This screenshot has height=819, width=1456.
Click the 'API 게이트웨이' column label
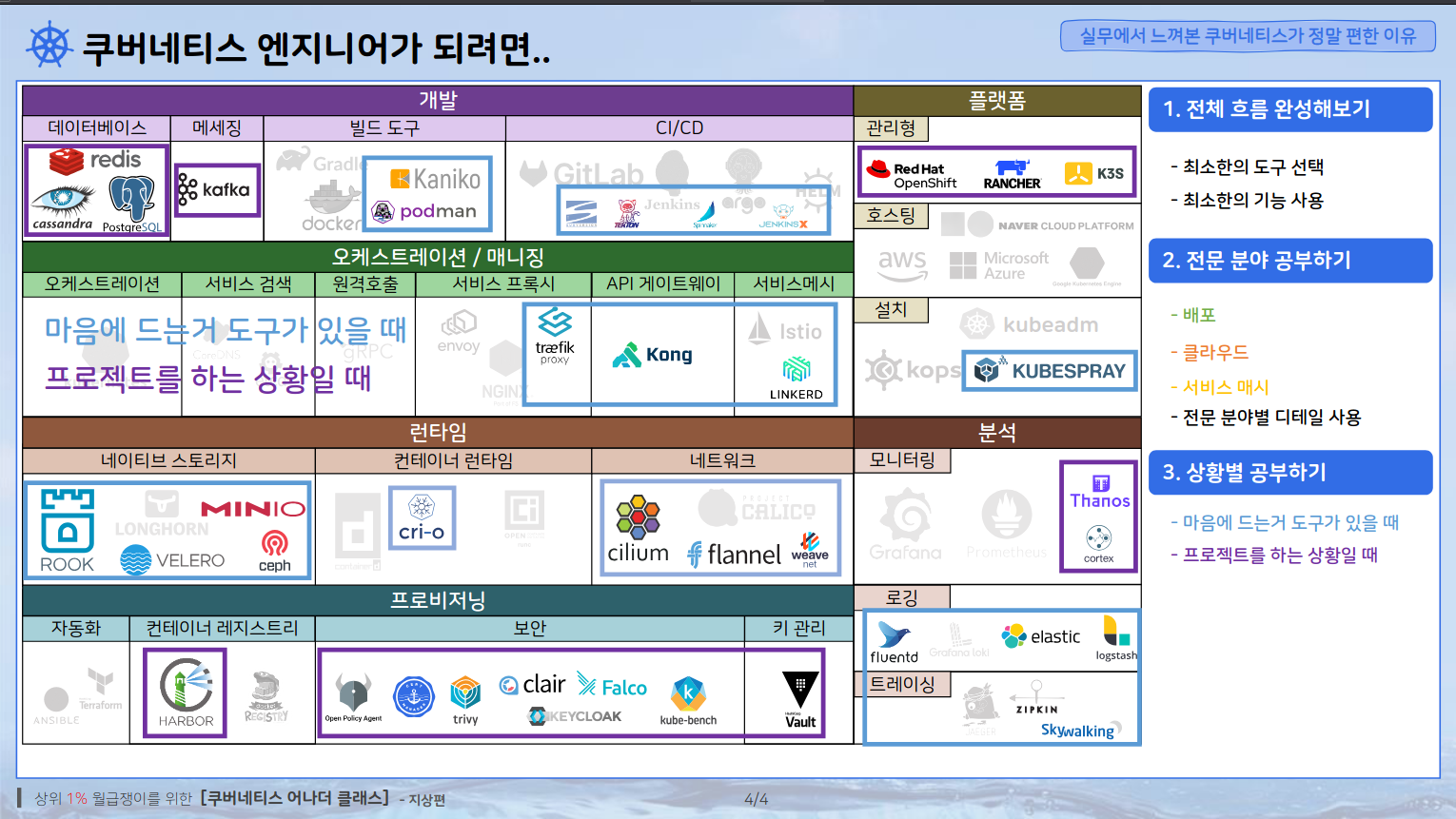point(663,284)
